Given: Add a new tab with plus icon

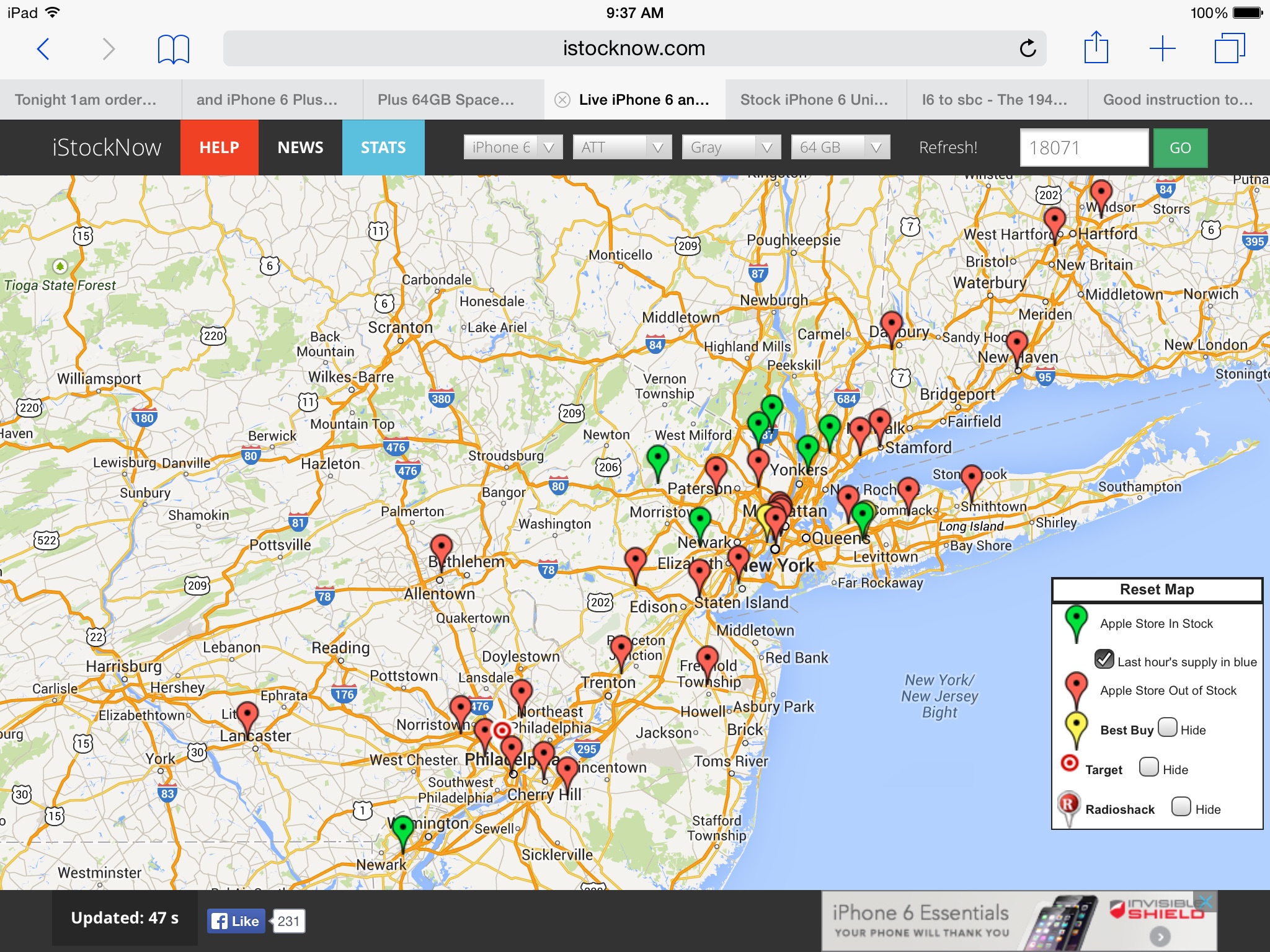Looking at the screenshot, I should (x=1162, y=48).
